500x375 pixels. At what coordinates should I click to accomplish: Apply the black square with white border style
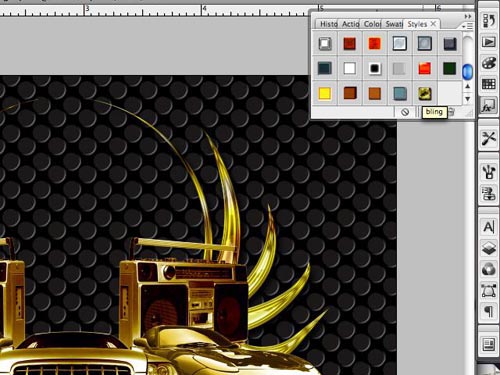pos(375,68)
